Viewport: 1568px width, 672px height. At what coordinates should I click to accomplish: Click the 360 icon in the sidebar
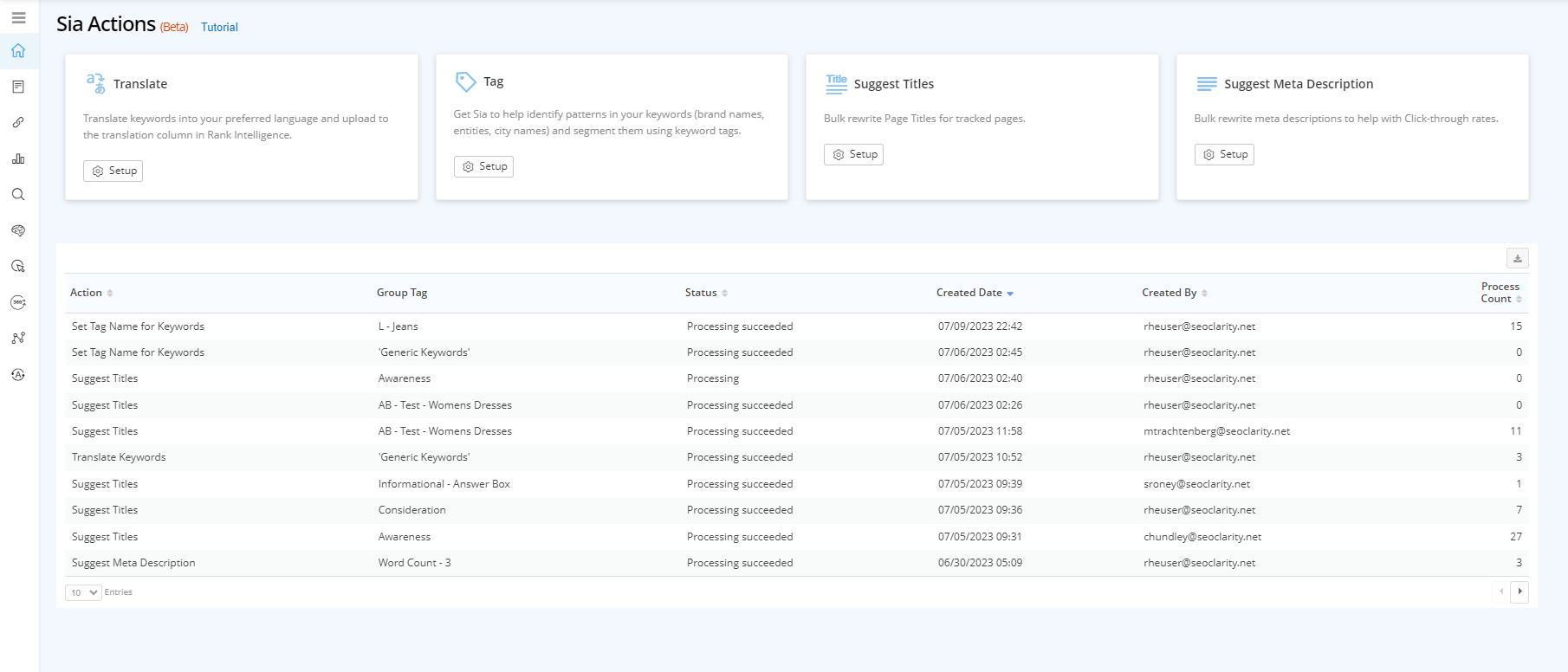[18, 302]
